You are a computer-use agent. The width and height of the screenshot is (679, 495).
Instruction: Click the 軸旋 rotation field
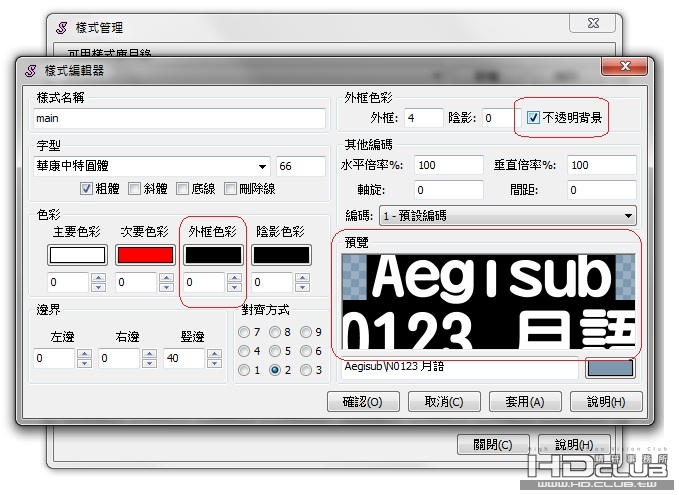coord(449,190)
